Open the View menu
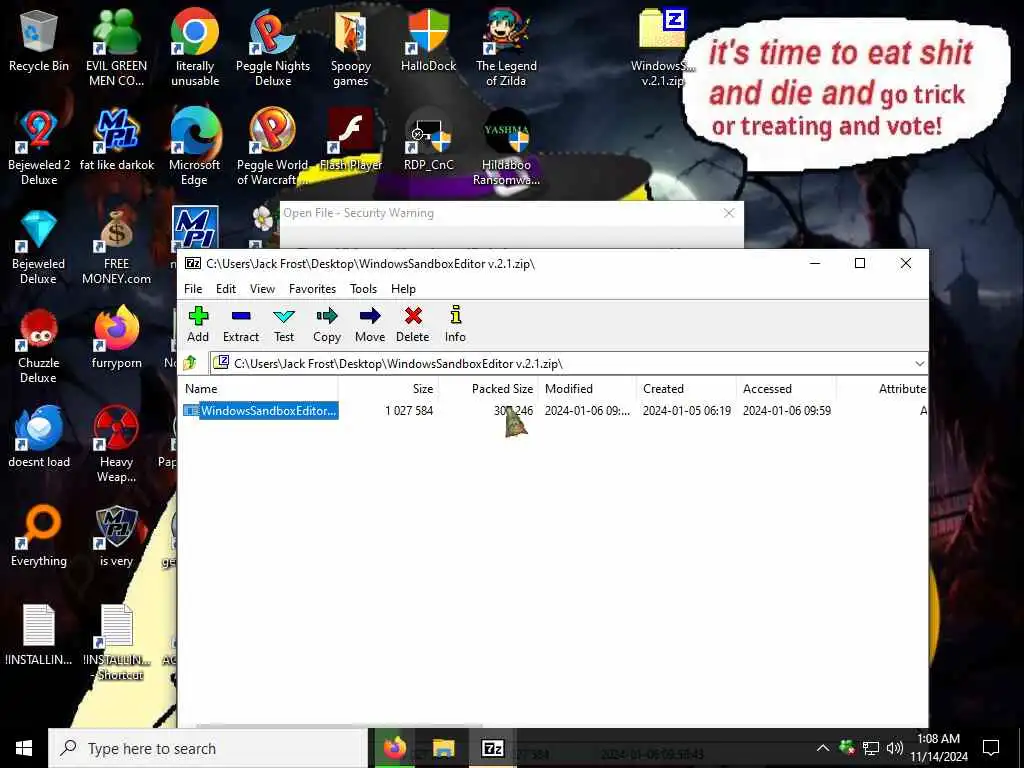This screenshot has height=768, width=1024. pyautogui.click(x=263, y=289)
